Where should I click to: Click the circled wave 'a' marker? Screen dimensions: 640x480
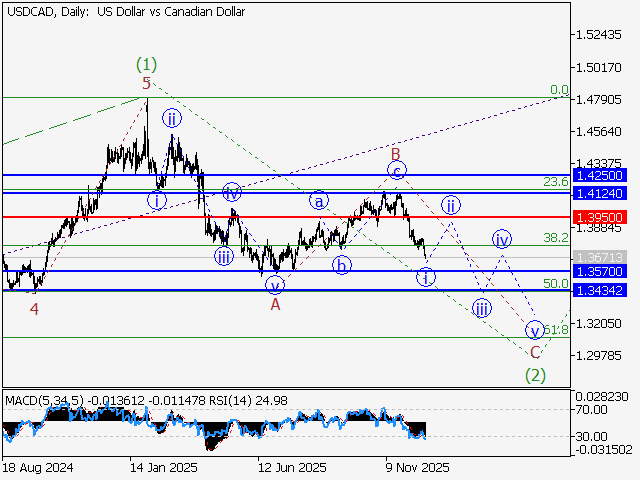[319, 200]
